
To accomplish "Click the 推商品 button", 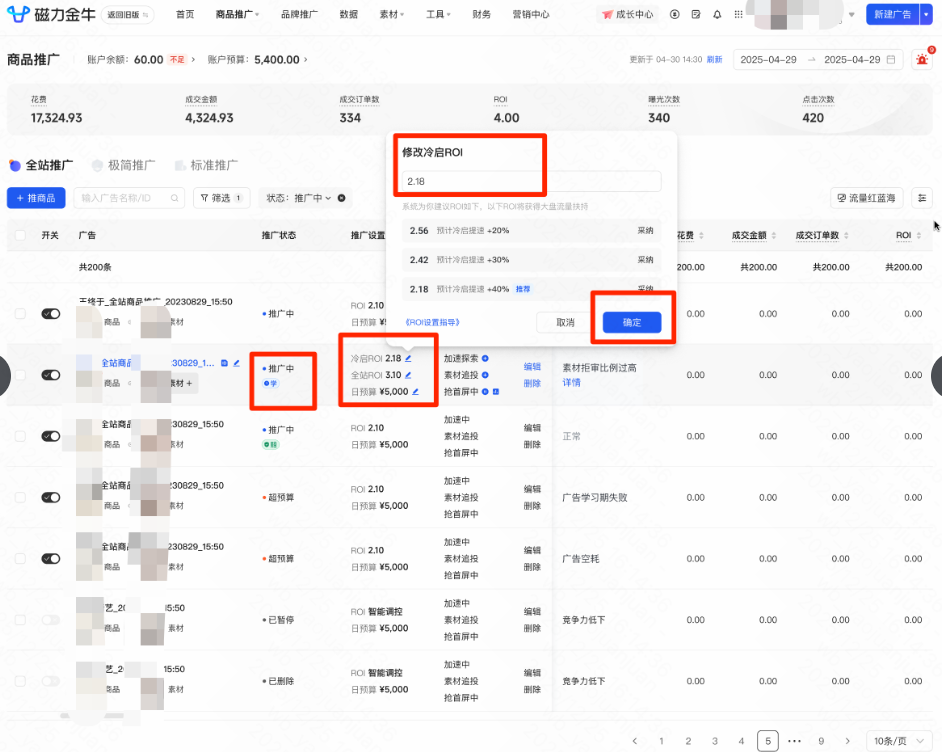I will 36,198.
